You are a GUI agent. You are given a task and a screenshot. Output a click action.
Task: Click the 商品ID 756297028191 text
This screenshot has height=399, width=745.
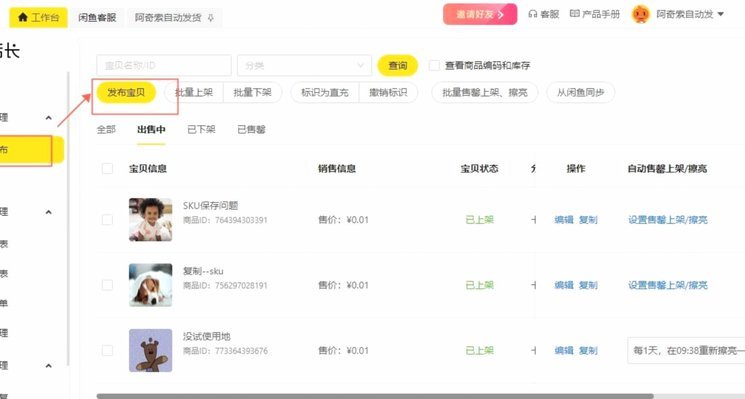click(x=225, y=286)
